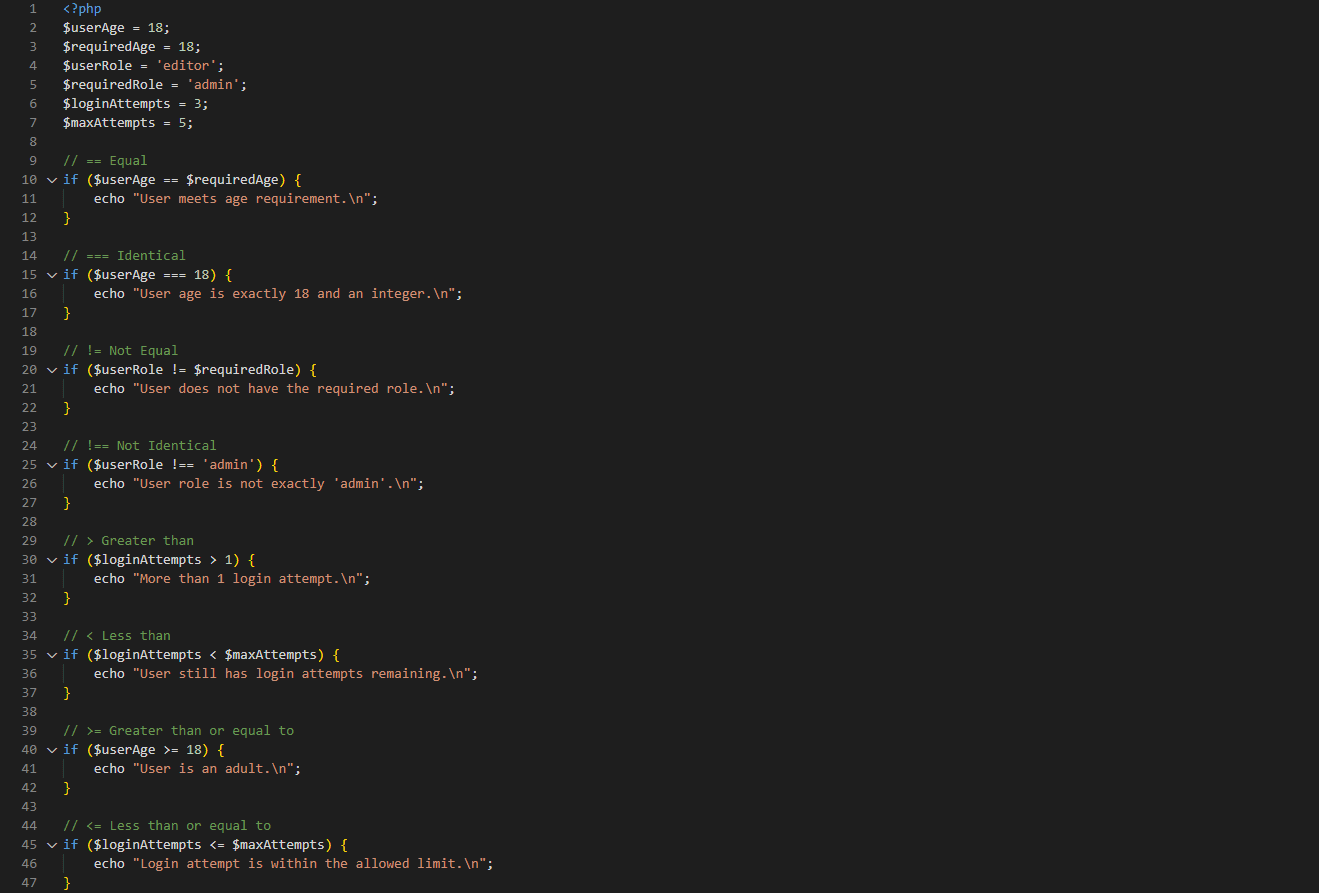
Task: Collapse the if block at line 20
Action: [x=51, y=370]
